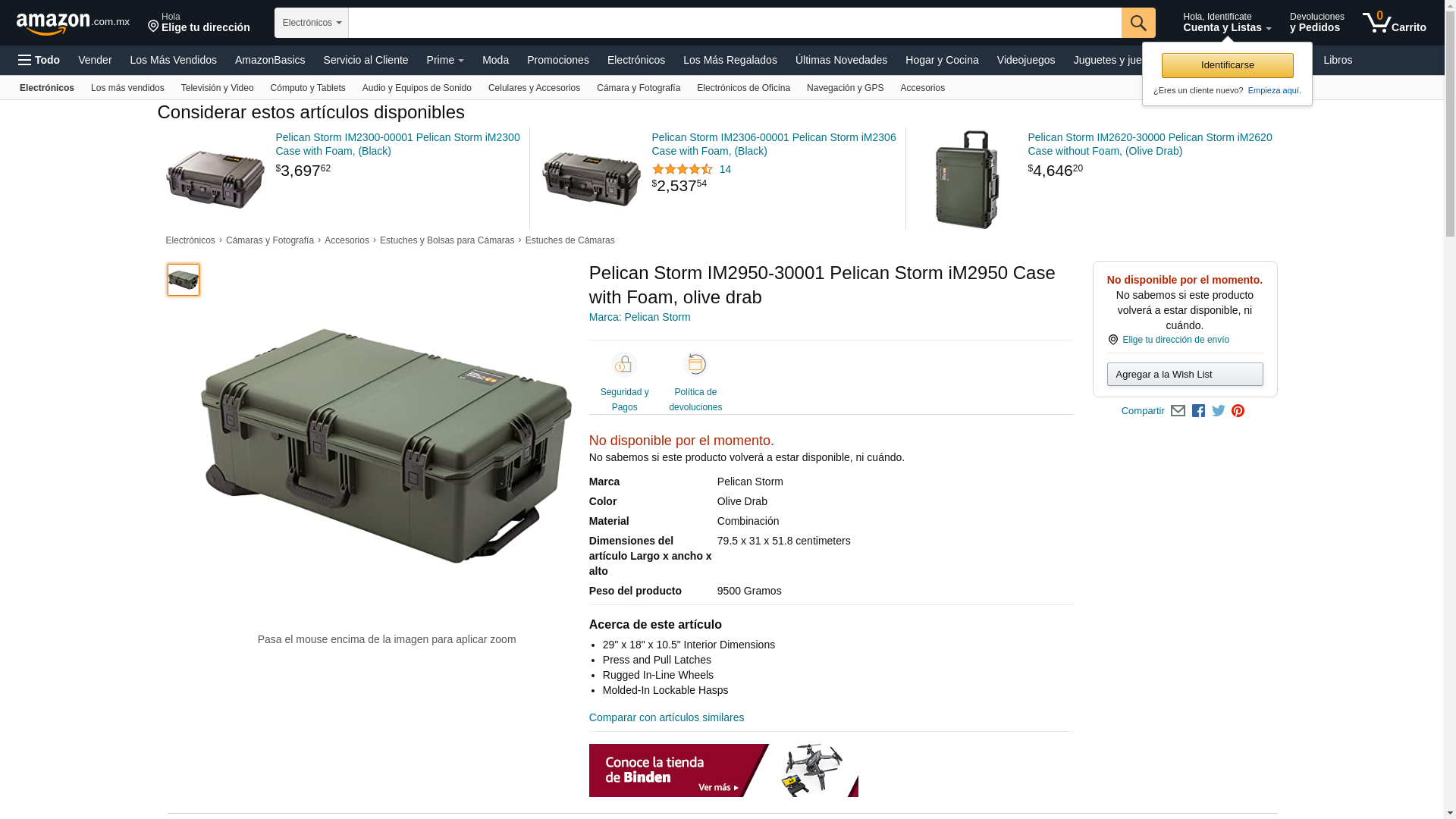Share via email envelope icon

tap(1178, 411)
